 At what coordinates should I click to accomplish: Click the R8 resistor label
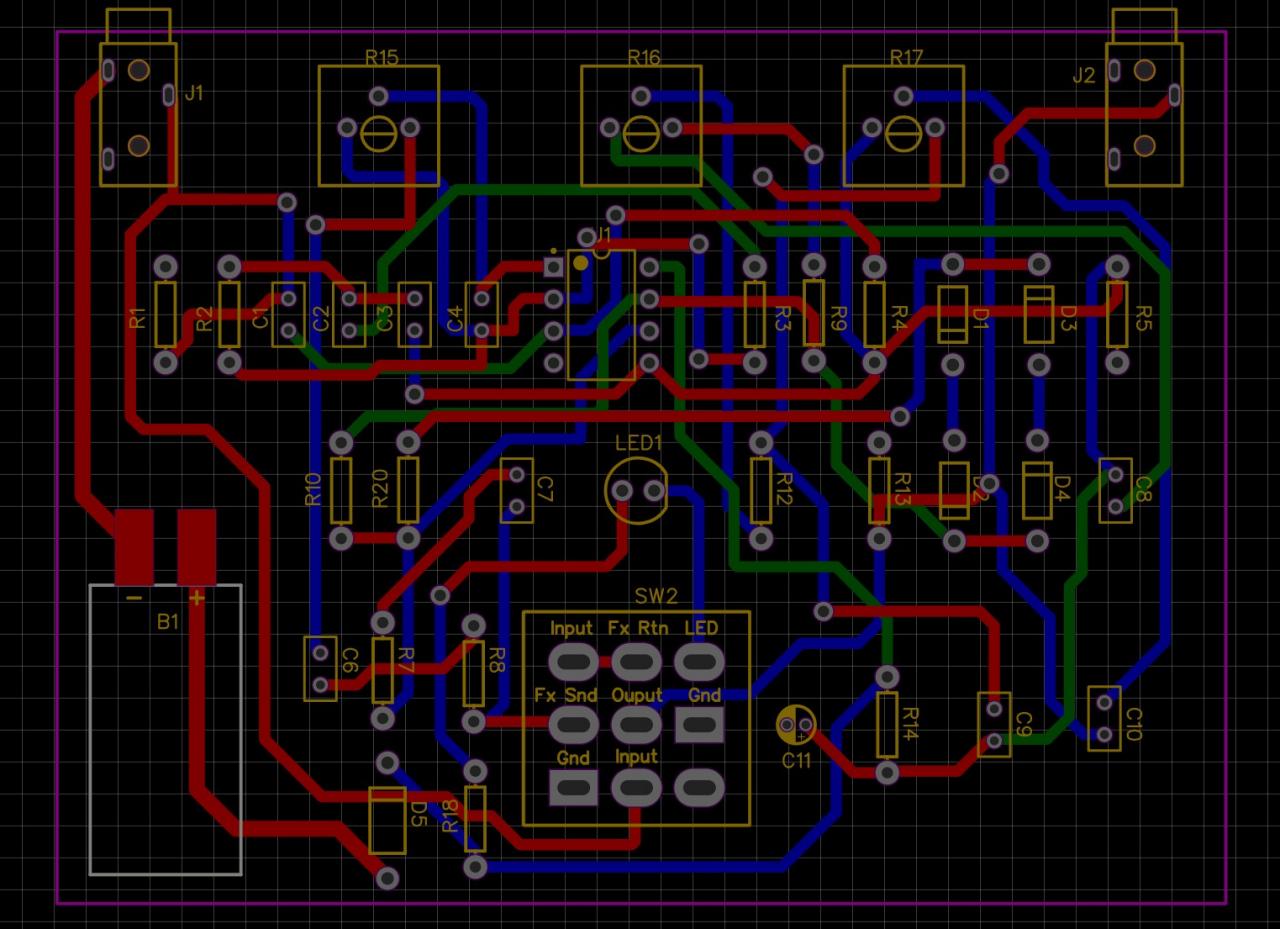(x=497, y=658)
